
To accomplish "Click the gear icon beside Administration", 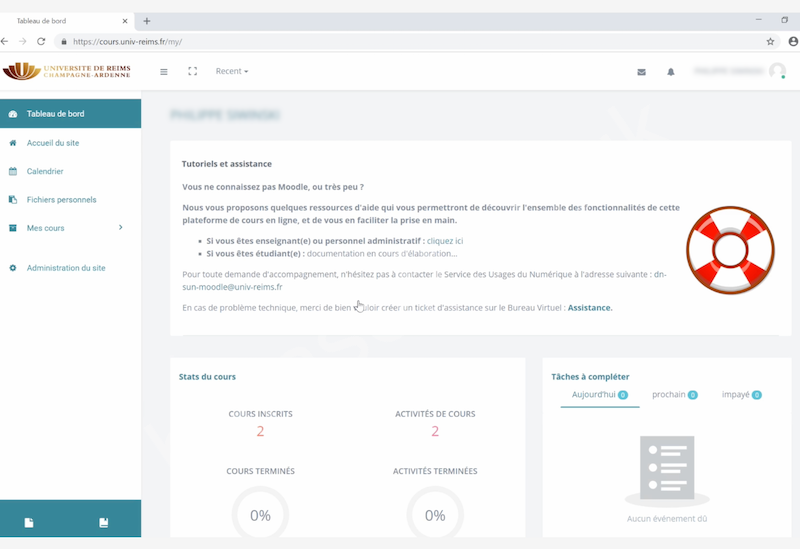I will pos(13,268).
